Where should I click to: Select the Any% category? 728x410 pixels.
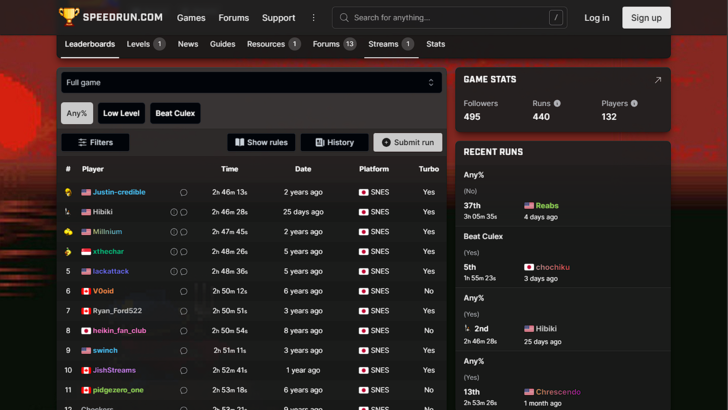pos(77,113)
